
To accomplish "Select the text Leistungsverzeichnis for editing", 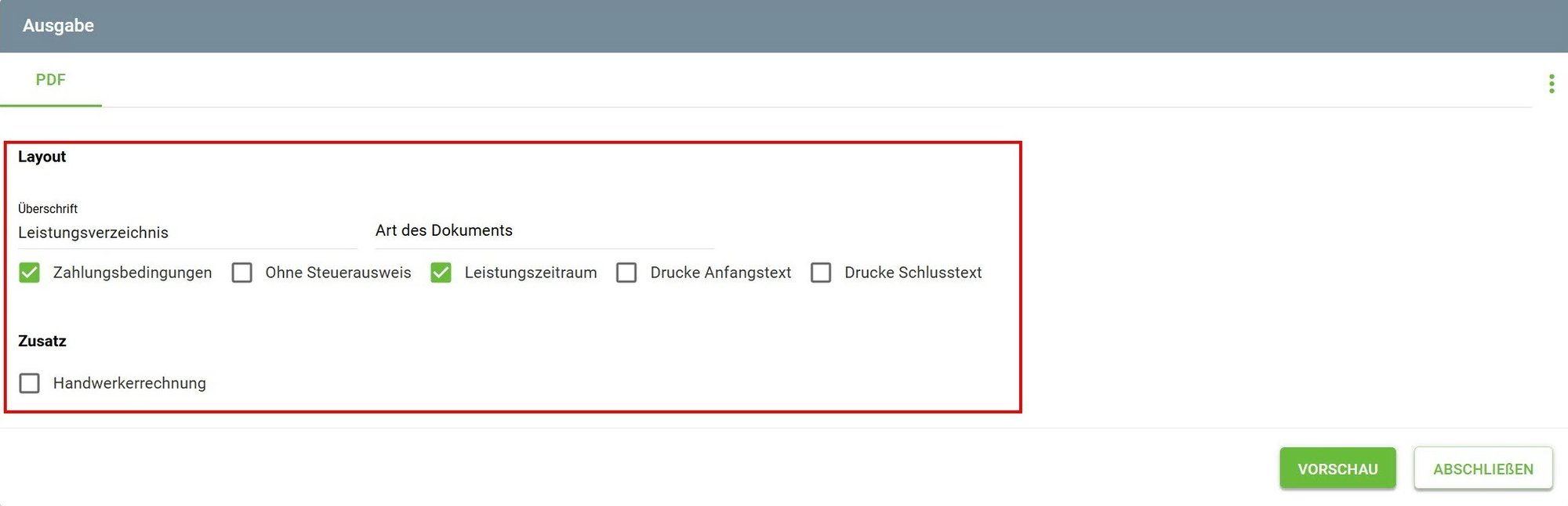I will click(x=94, y=232).
